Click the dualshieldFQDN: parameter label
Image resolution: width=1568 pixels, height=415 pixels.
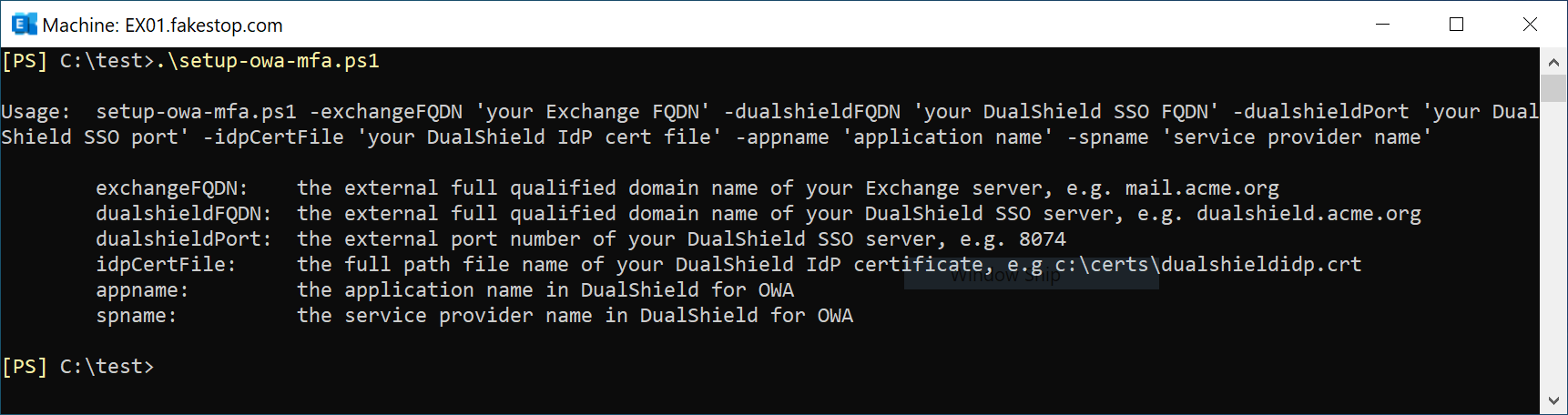[183, 214]
